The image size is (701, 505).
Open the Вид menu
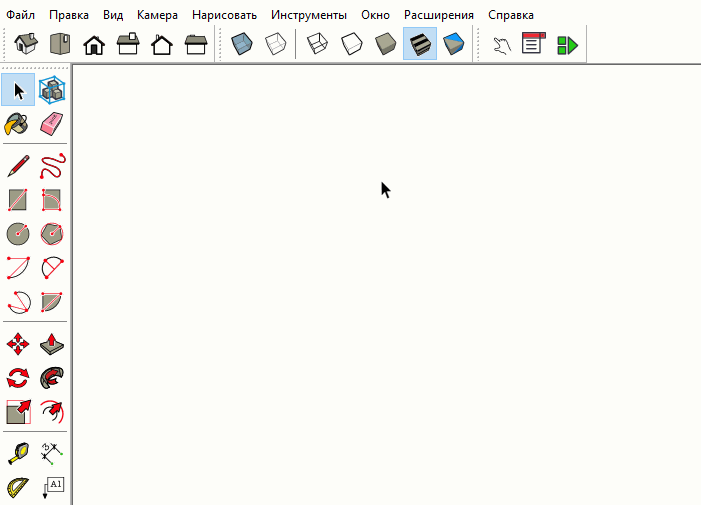113,15
